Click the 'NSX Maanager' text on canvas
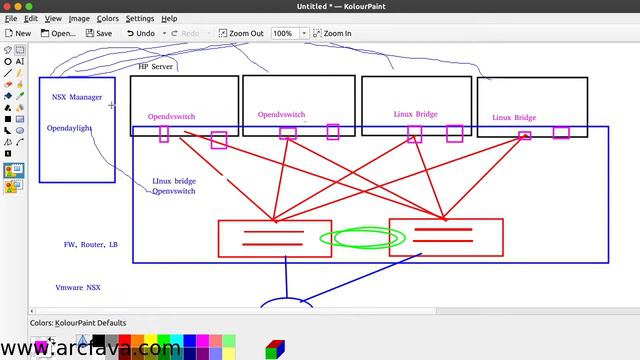 (x=77, y=97)
